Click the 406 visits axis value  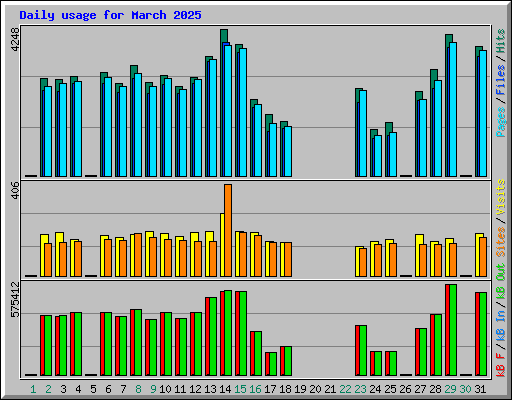[x=15, y=190]
